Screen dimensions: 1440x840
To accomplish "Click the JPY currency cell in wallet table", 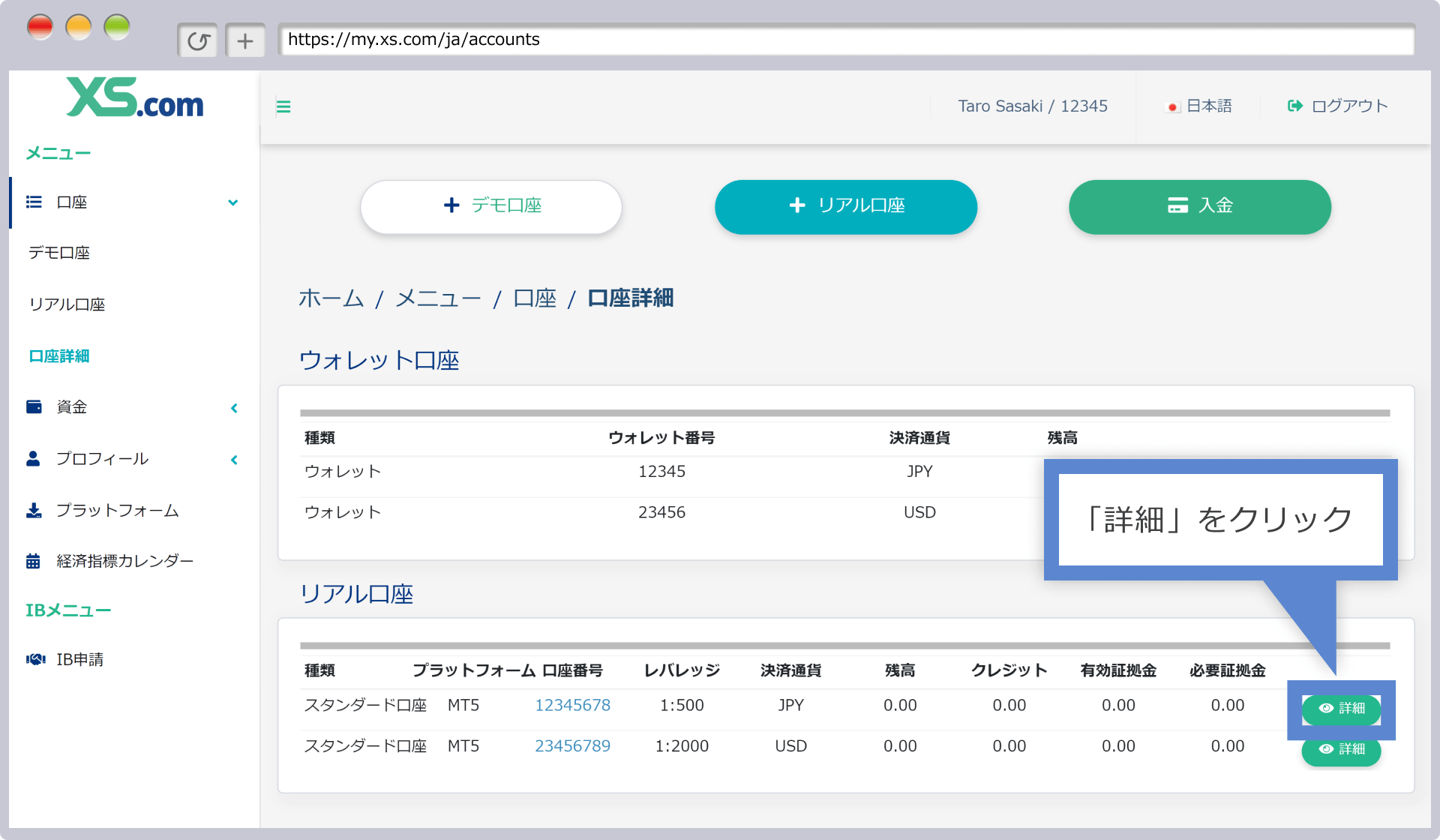I will (919, 472).
